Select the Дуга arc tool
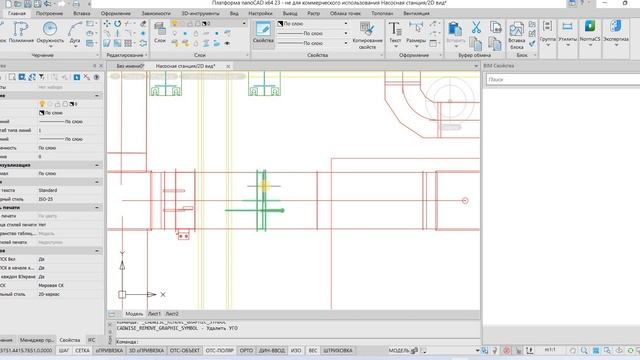640x360 pixels. 75,32
